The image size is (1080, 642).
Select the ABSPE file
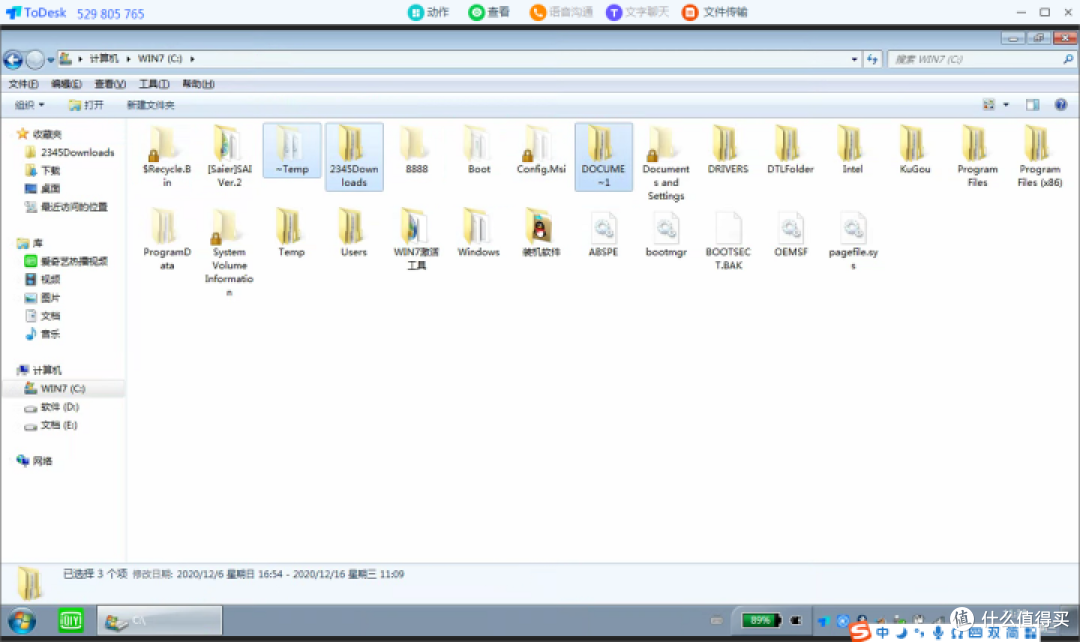603,234
